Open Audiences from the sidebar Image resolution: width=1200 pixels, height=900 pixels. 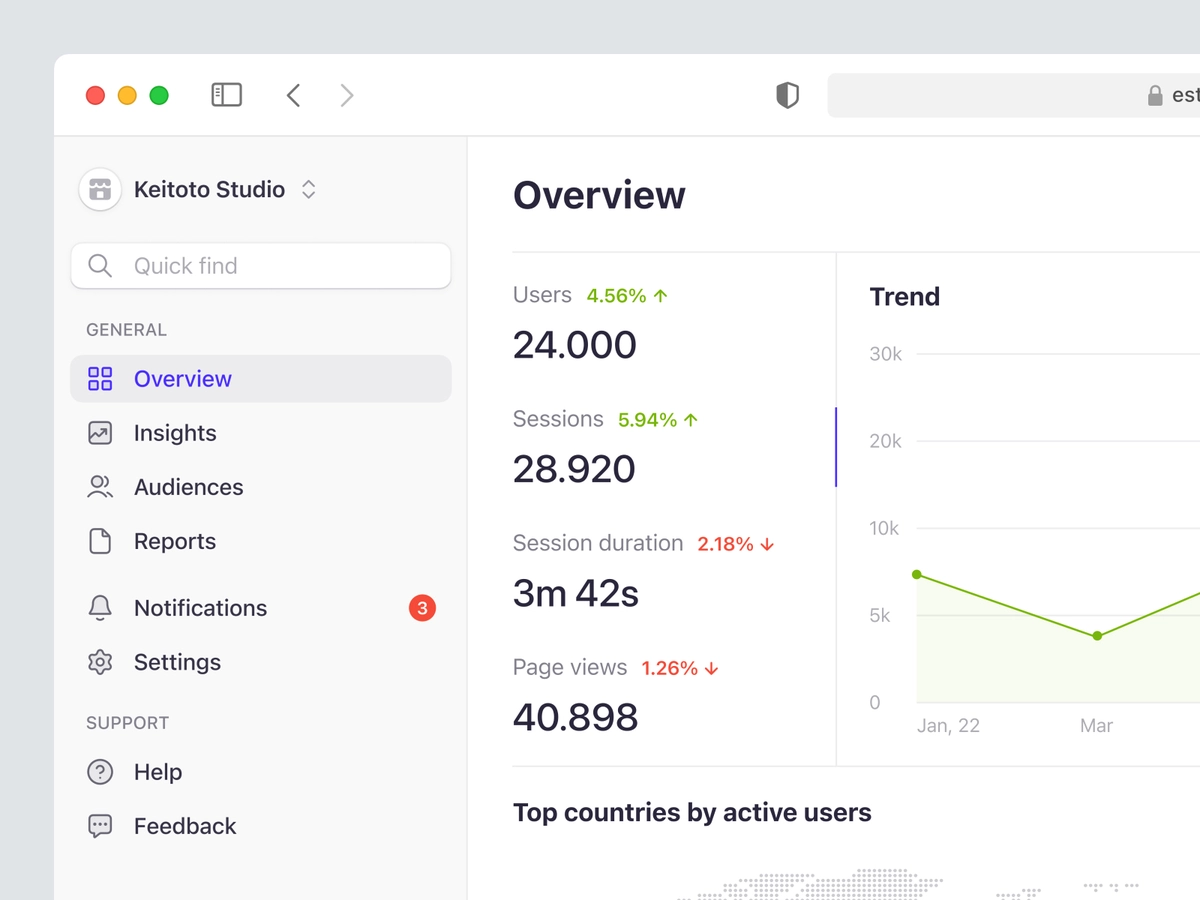tap(188, 487)
